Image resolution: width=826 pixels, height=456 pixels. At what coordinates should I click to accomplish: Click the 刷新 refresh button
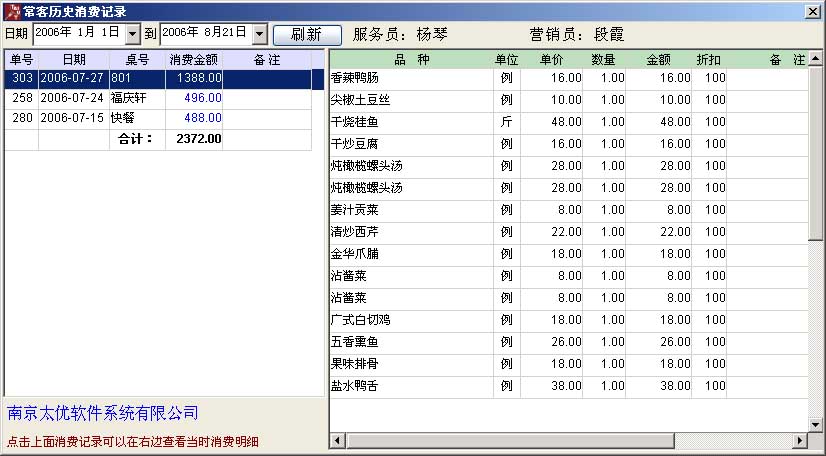[306, 34]
